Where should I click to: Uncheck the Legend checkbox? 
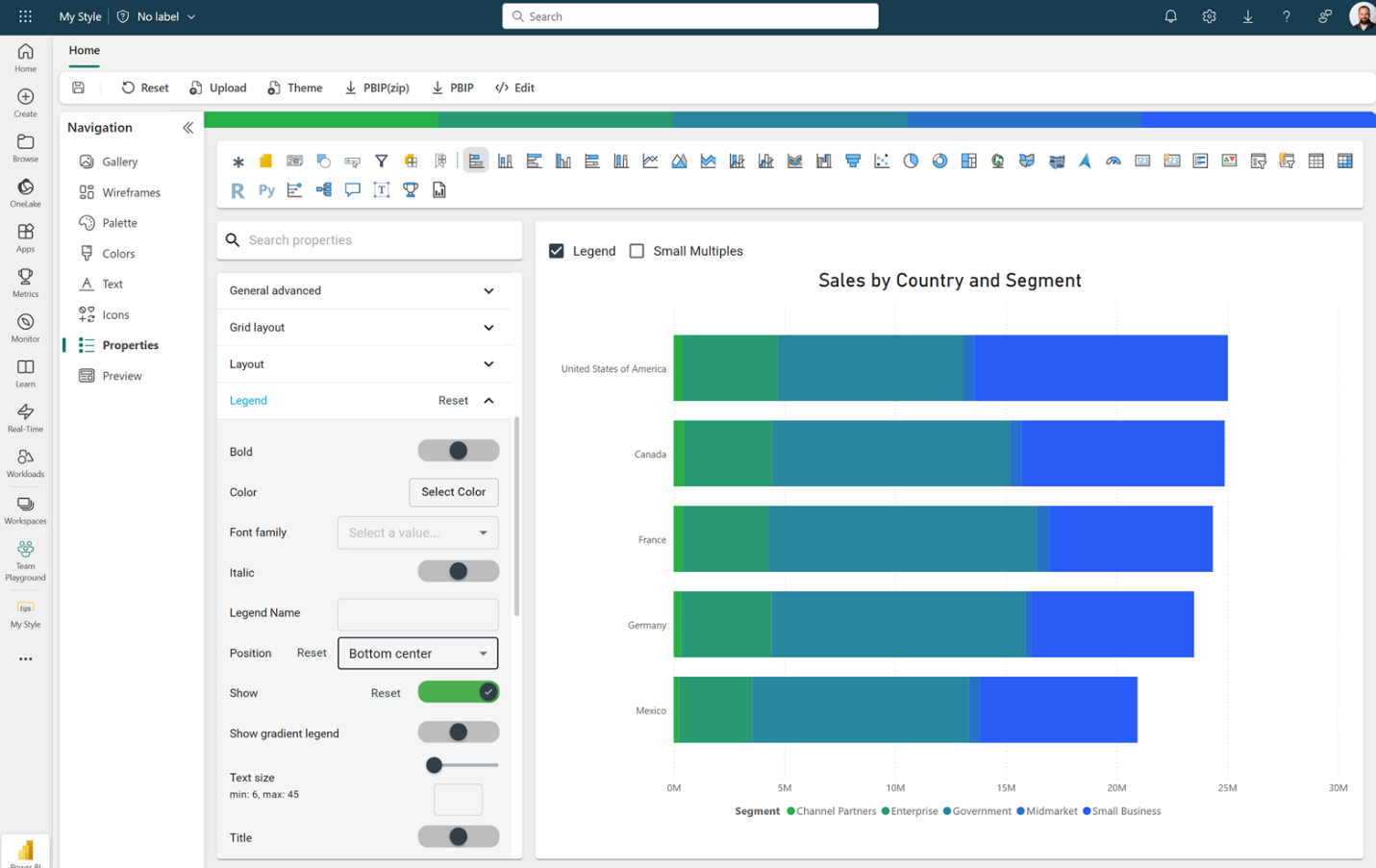(x=556, y=251)
